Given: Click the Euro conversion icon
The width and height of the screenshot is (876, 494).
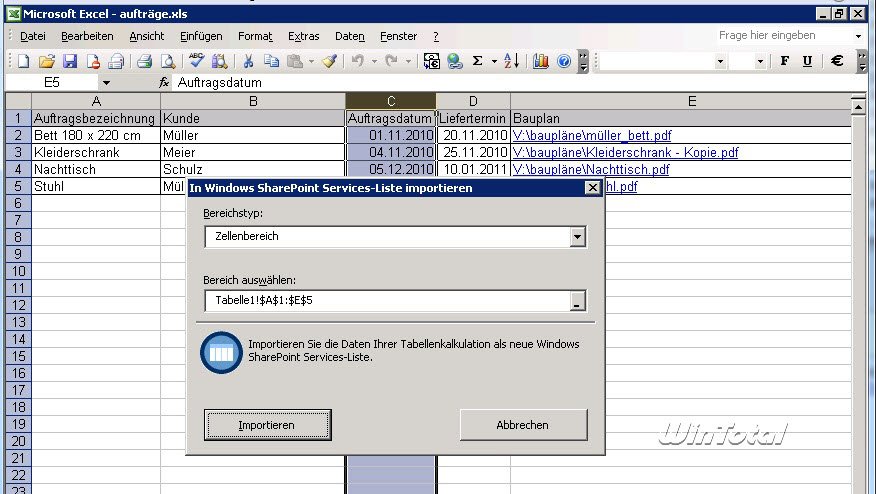Looking at the screenshot, I should pyautogui.click(x=431, y=61).
